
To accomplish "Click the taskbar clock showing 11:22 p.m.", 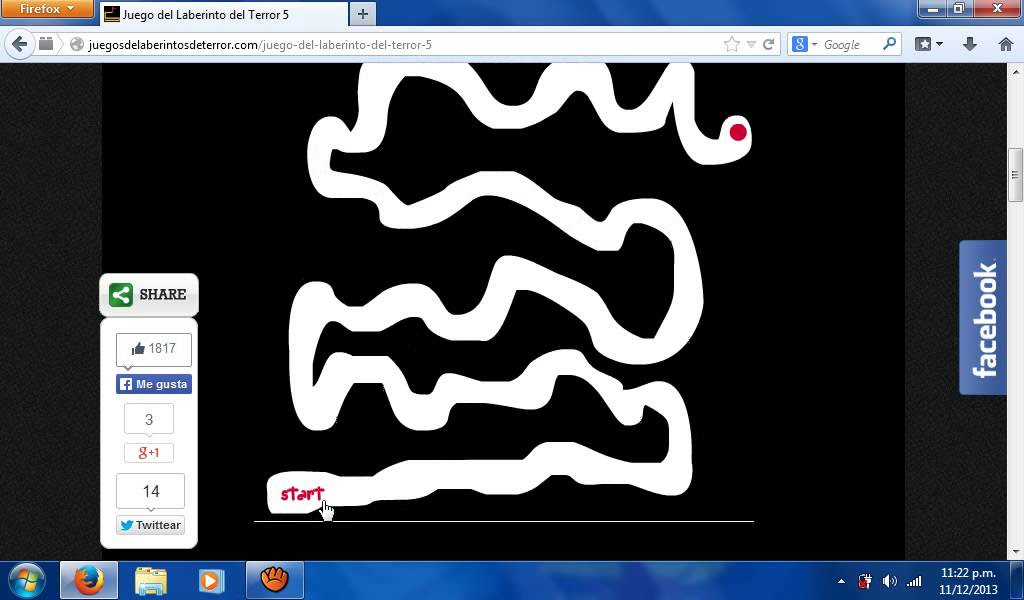I will [x=968, y=580].
